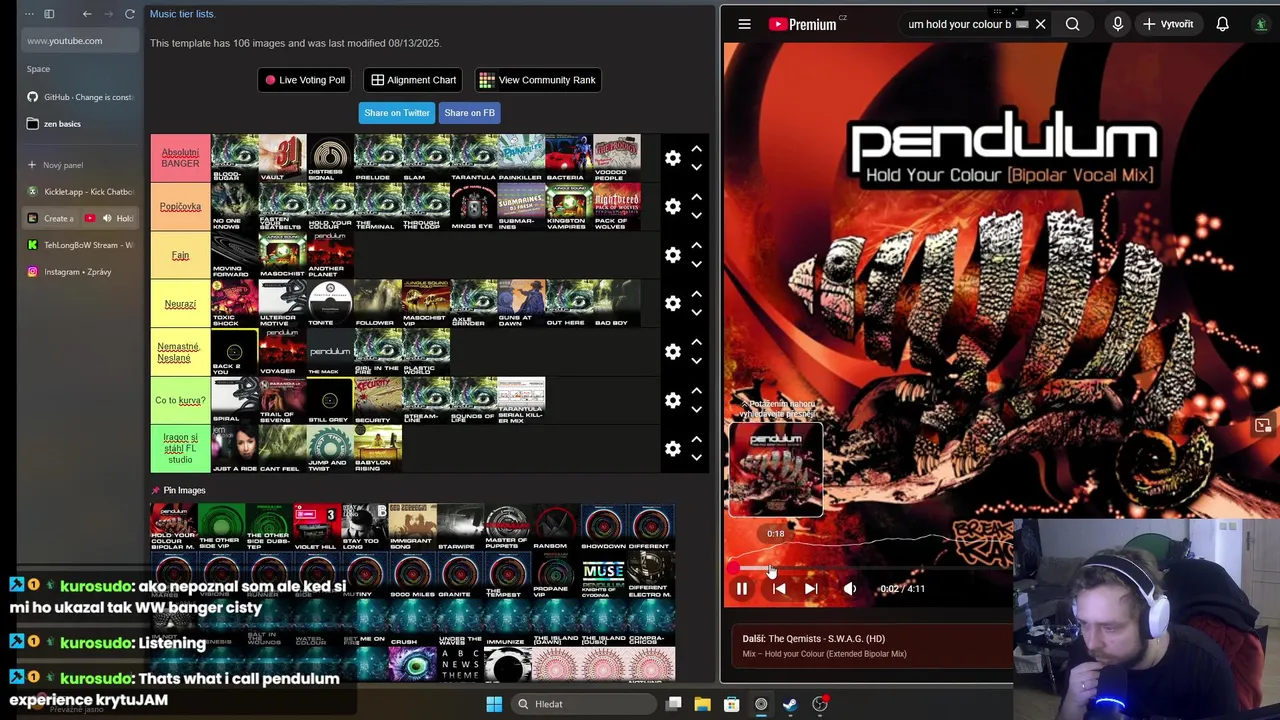Open Steam from taskbar
The width and height of the screenshot is (1280, 720).
coord(790,704)
